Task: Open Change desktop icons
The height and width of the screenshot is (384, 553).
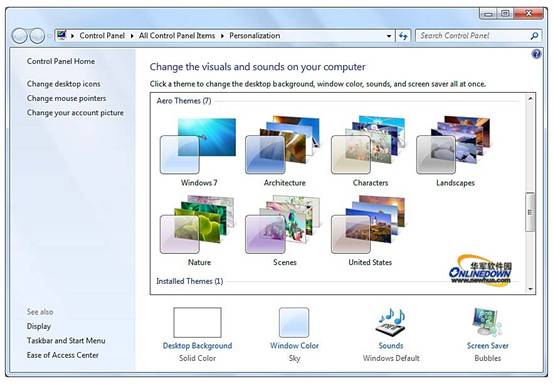Action: (x=63, y=84)
